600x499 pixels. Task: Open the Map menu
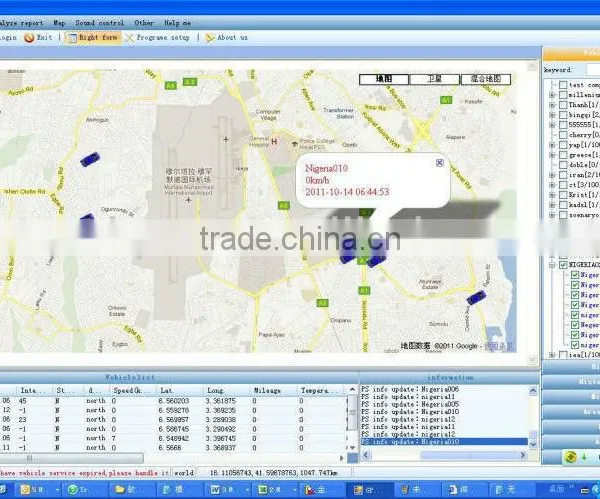point(59,23)
